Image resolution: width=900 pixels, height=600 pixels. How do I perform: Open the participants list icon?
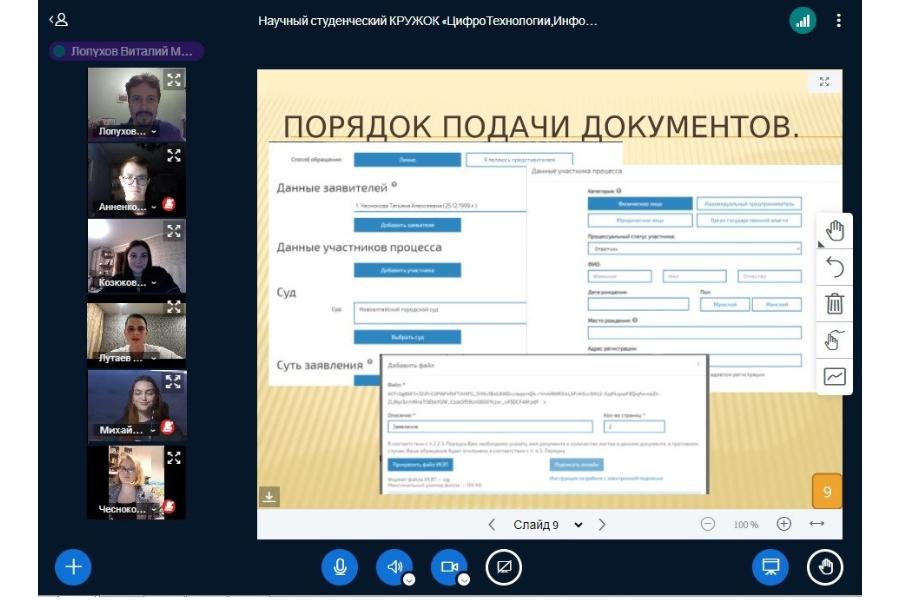pos(59,20)
